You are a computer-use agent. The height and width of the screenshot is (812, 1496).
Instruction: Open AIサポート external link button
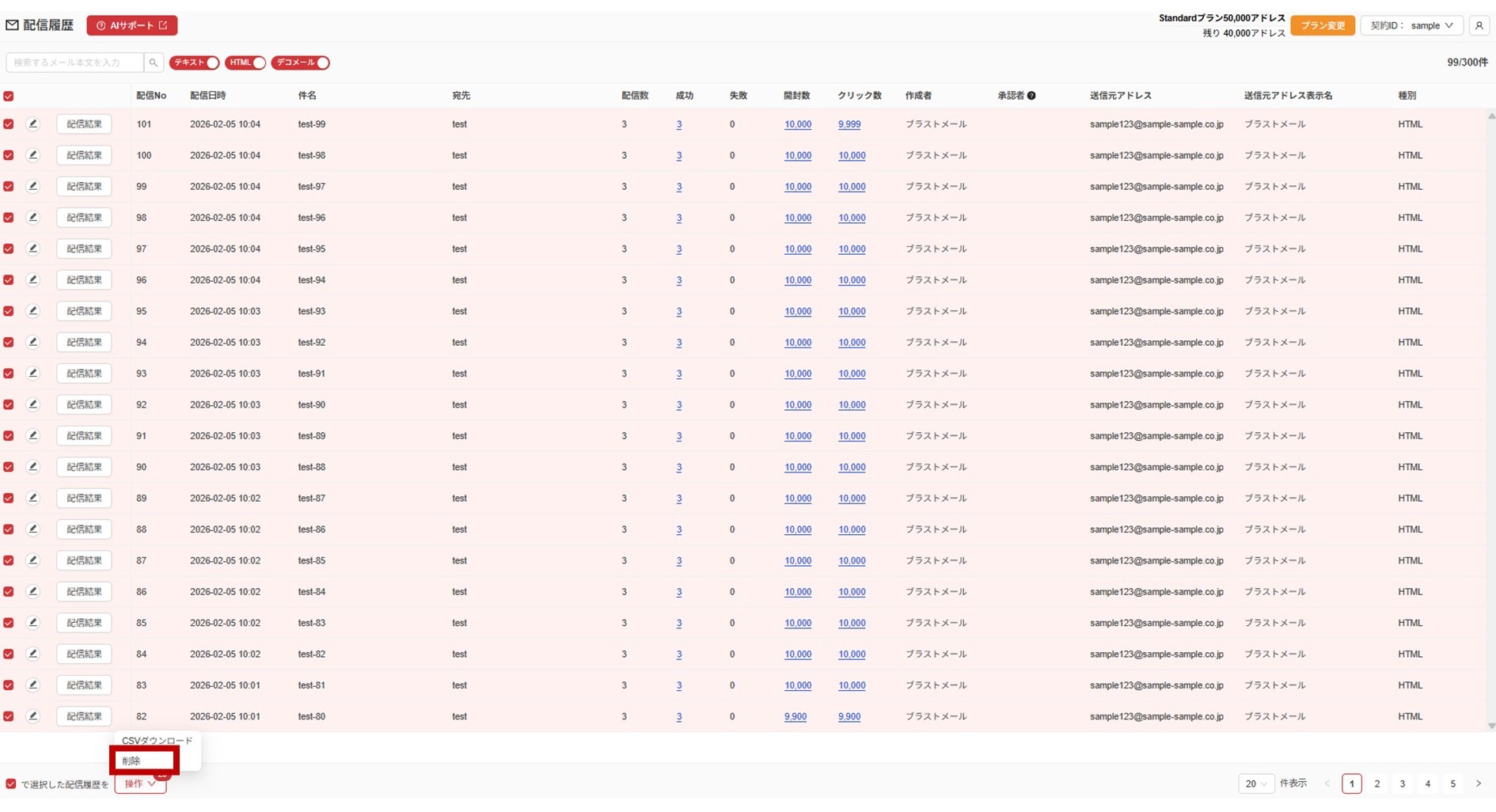[x=132, y=25]
